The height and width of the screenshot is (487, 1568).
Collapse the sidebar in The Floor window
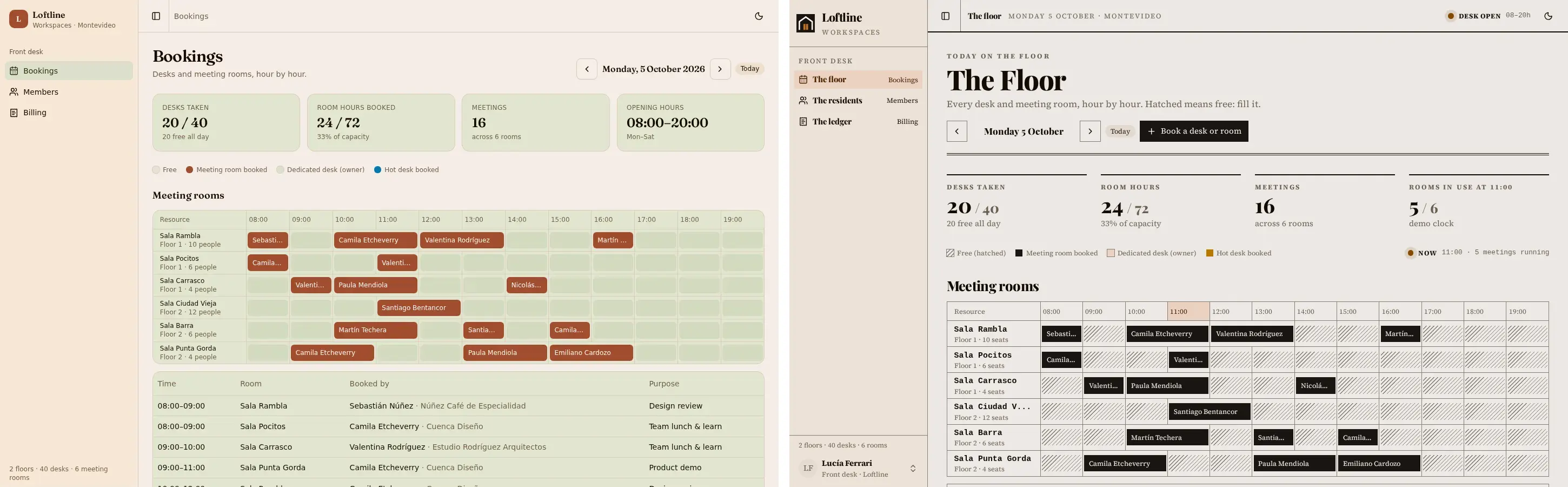(x=945, y=16)
